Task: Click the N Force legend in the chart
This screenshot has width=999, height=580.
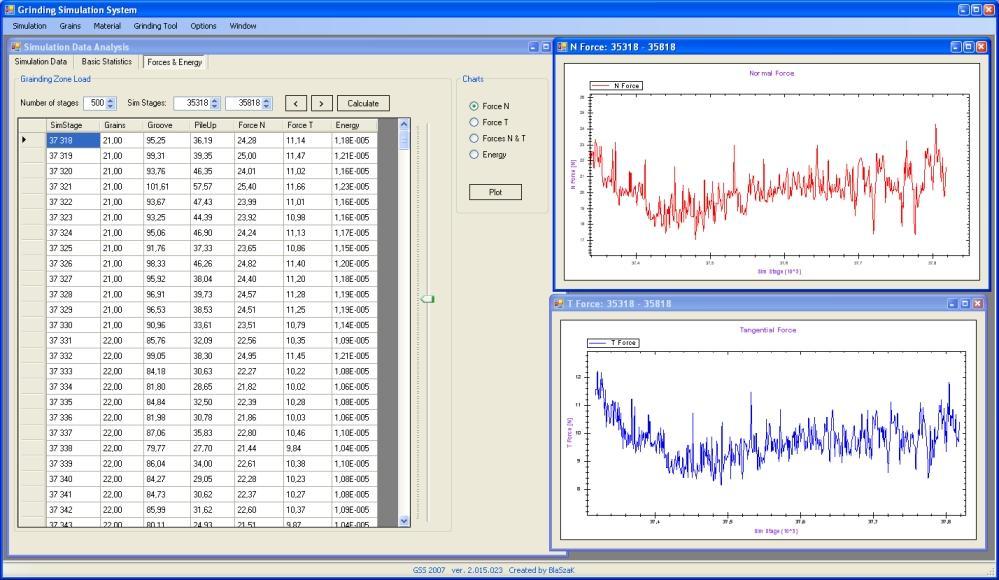Action: click(616, 85)
